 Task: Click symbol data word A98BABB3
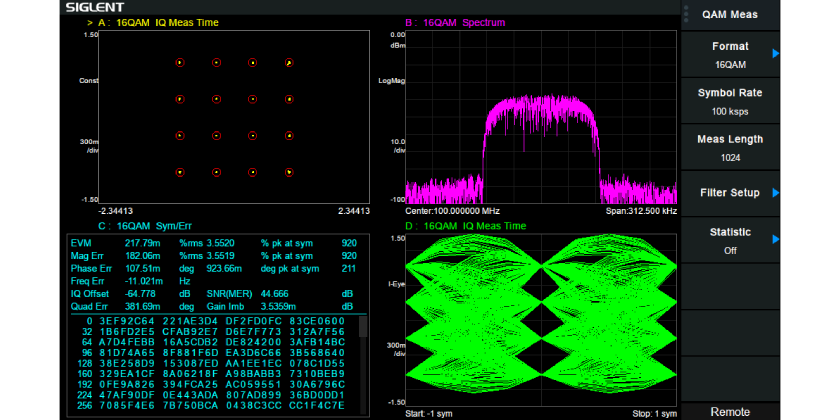pos(253,373)
